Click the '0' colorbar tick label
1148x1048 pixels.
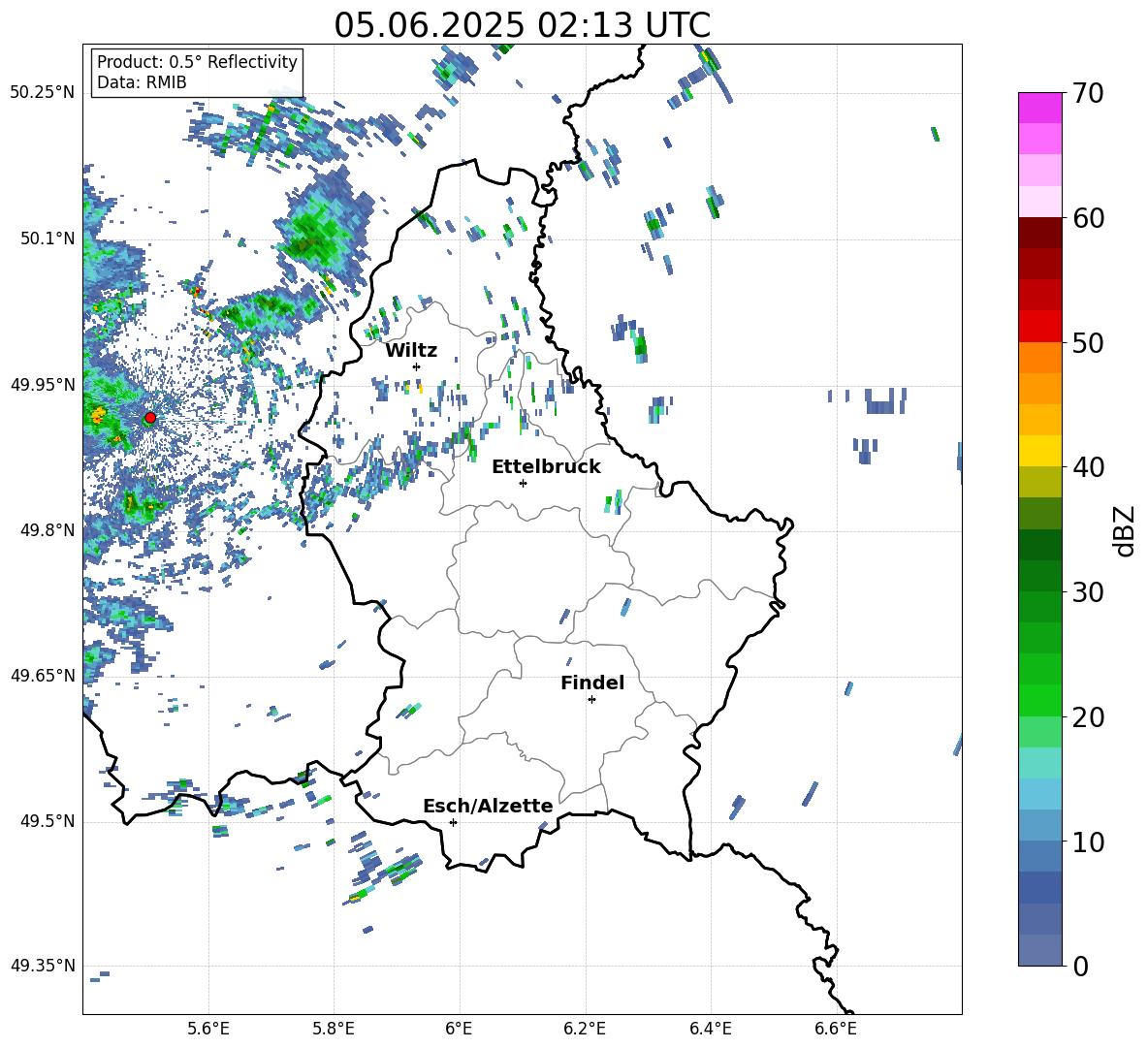(x=1080, y=967)
